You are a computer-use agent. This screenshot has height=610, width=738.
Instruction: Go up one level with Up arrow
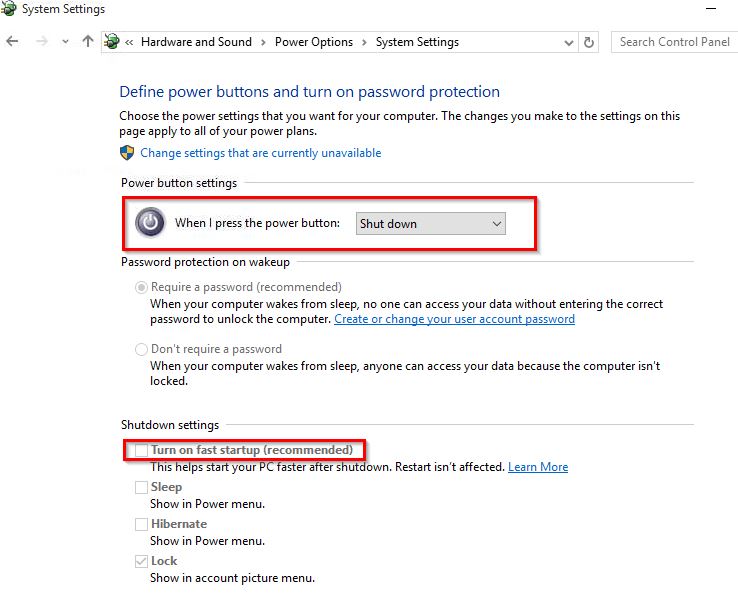88,42
